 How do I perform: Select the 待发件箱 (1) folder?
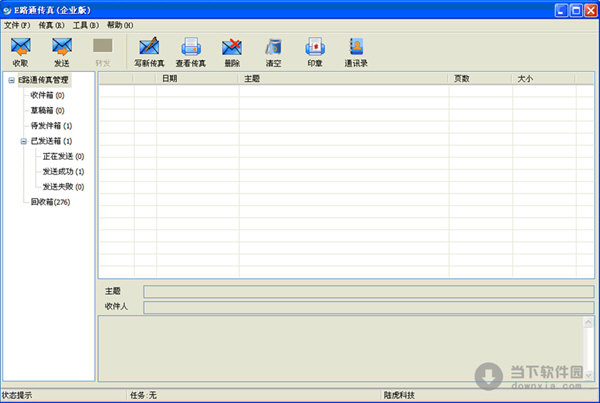coord(51,126)
